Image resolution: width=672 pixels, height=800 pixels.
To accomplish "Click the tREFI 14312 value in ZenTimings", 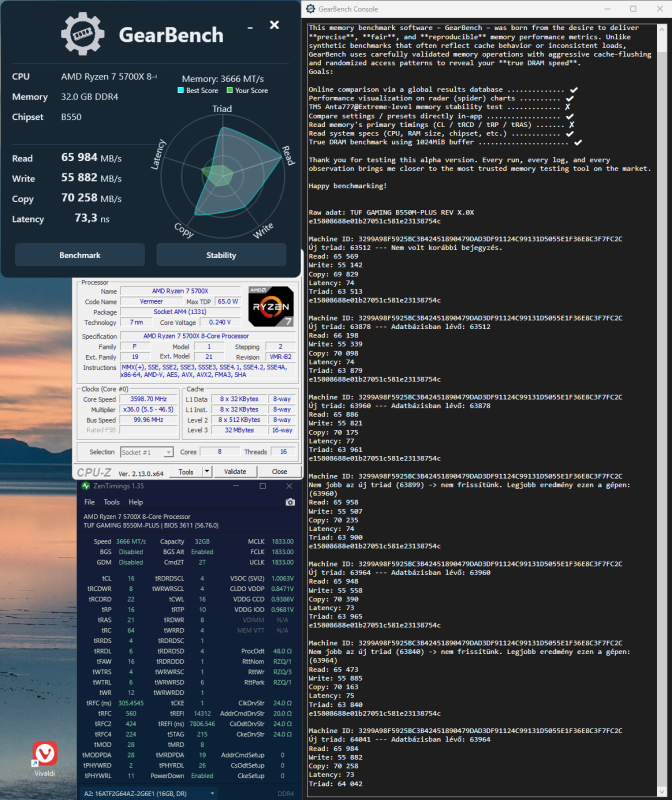I will click(x=202, y=714).
